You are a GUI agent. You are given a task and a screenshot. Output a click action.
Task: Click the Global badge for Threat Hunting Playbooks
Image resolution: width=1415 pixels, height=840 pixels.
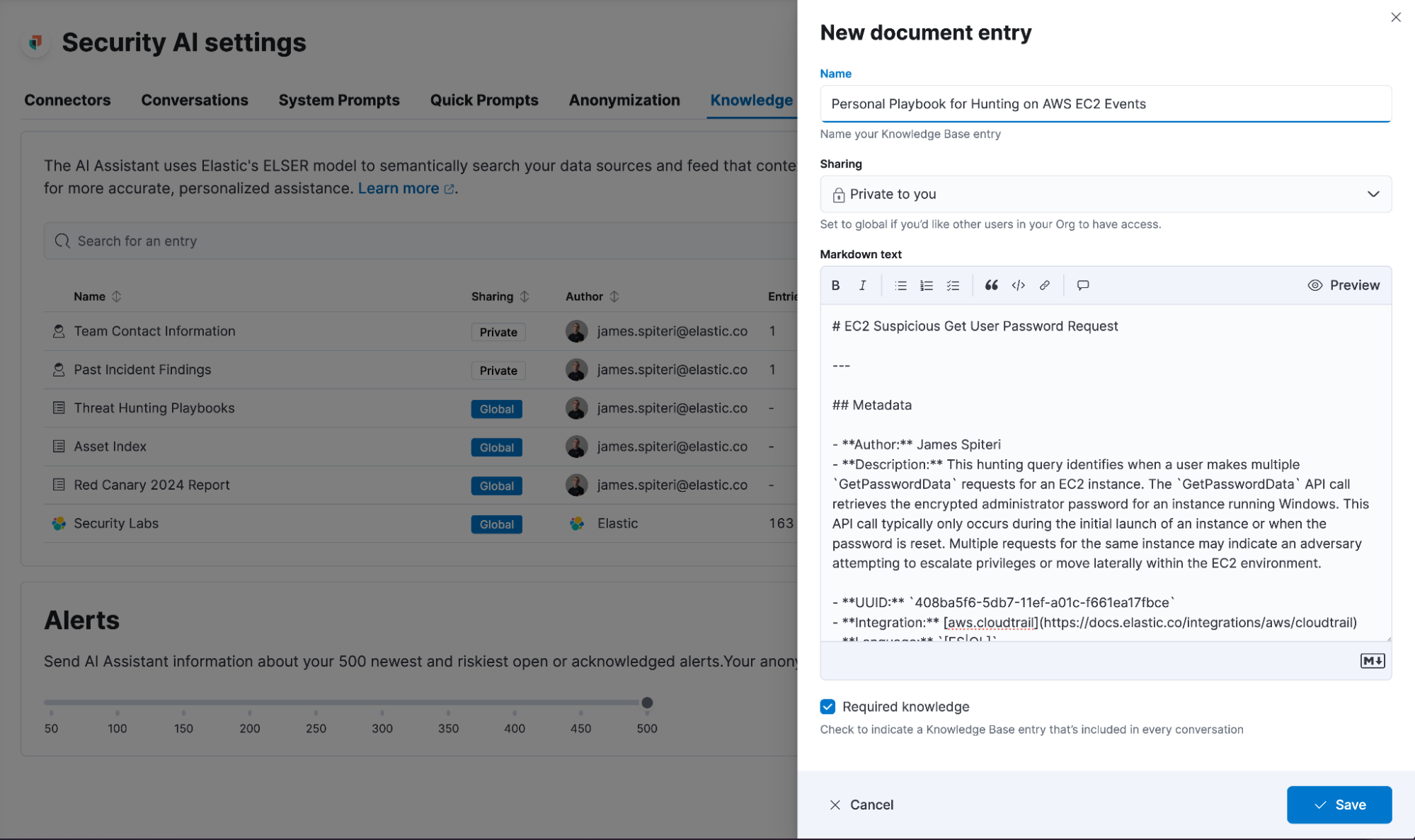coord(496,409)
